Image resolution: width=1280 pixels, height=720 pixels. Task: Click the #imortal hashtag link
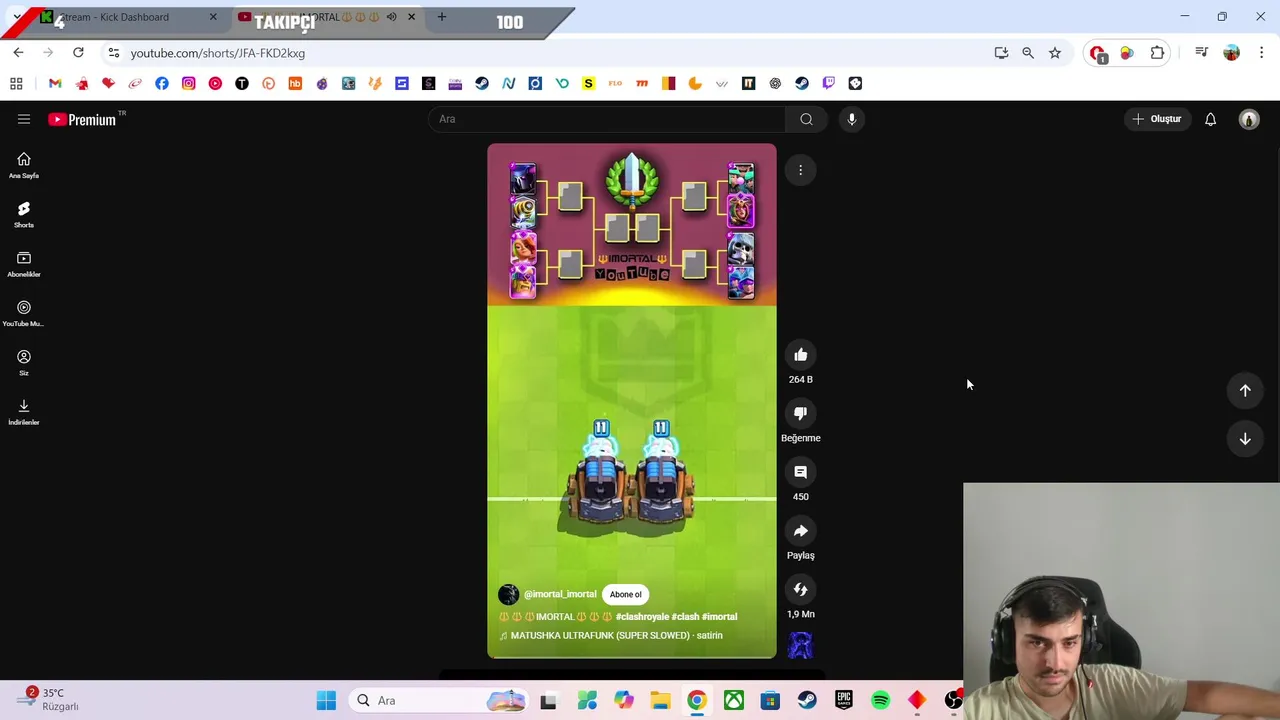coord(719,617)
